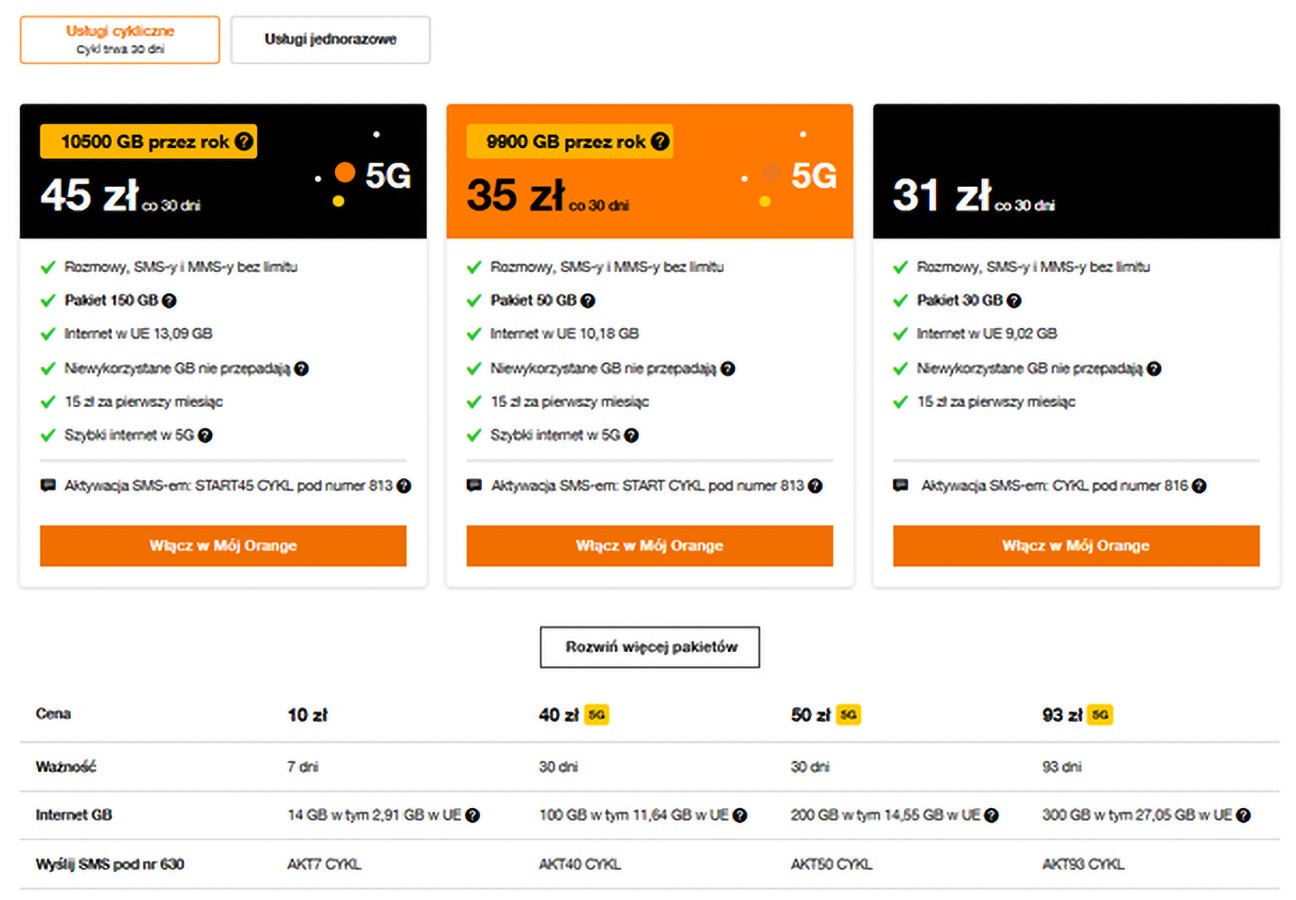Open the help icon beside "10500 GB przez rok"
1296x900 pixels.
(245, 141)
